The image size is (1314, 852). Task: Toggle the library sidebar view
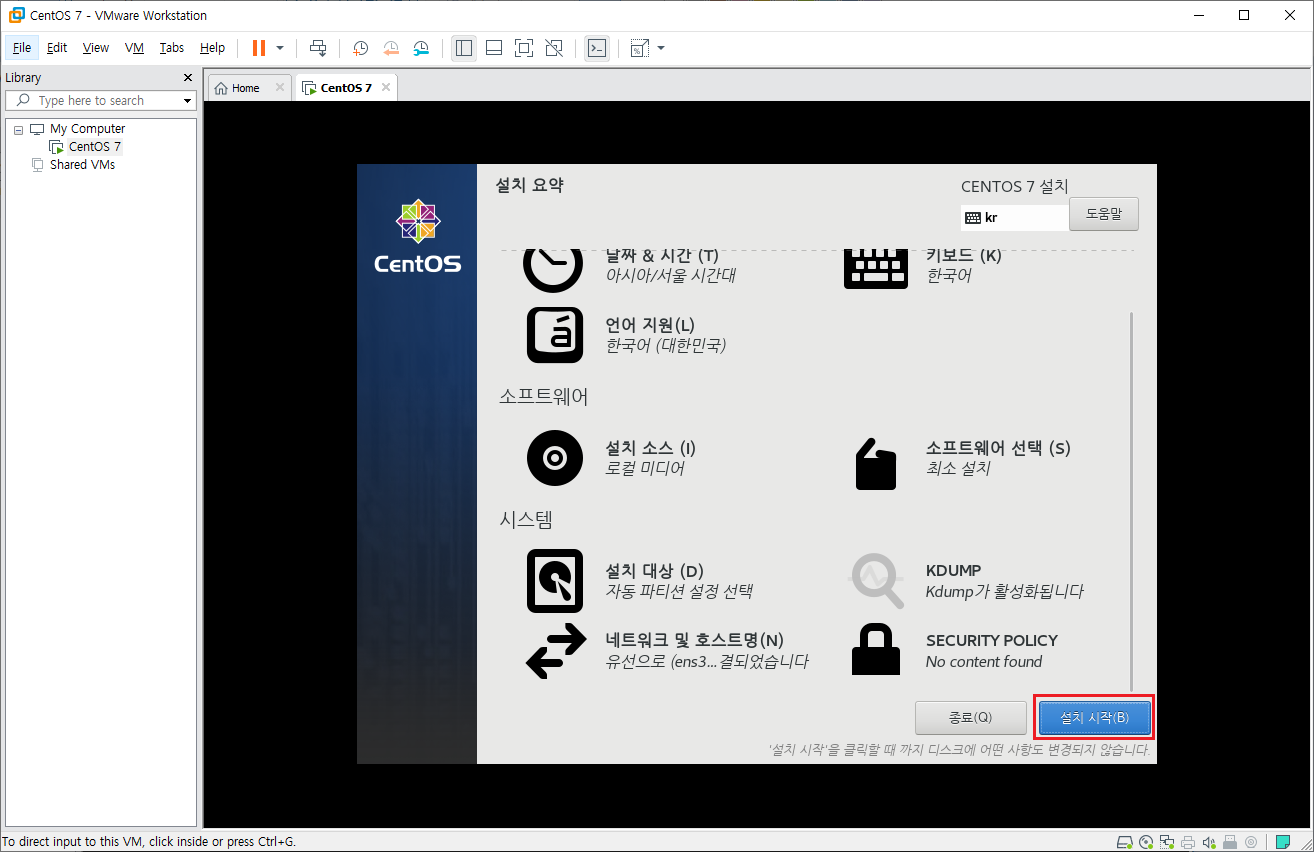[x=463, y=48]
